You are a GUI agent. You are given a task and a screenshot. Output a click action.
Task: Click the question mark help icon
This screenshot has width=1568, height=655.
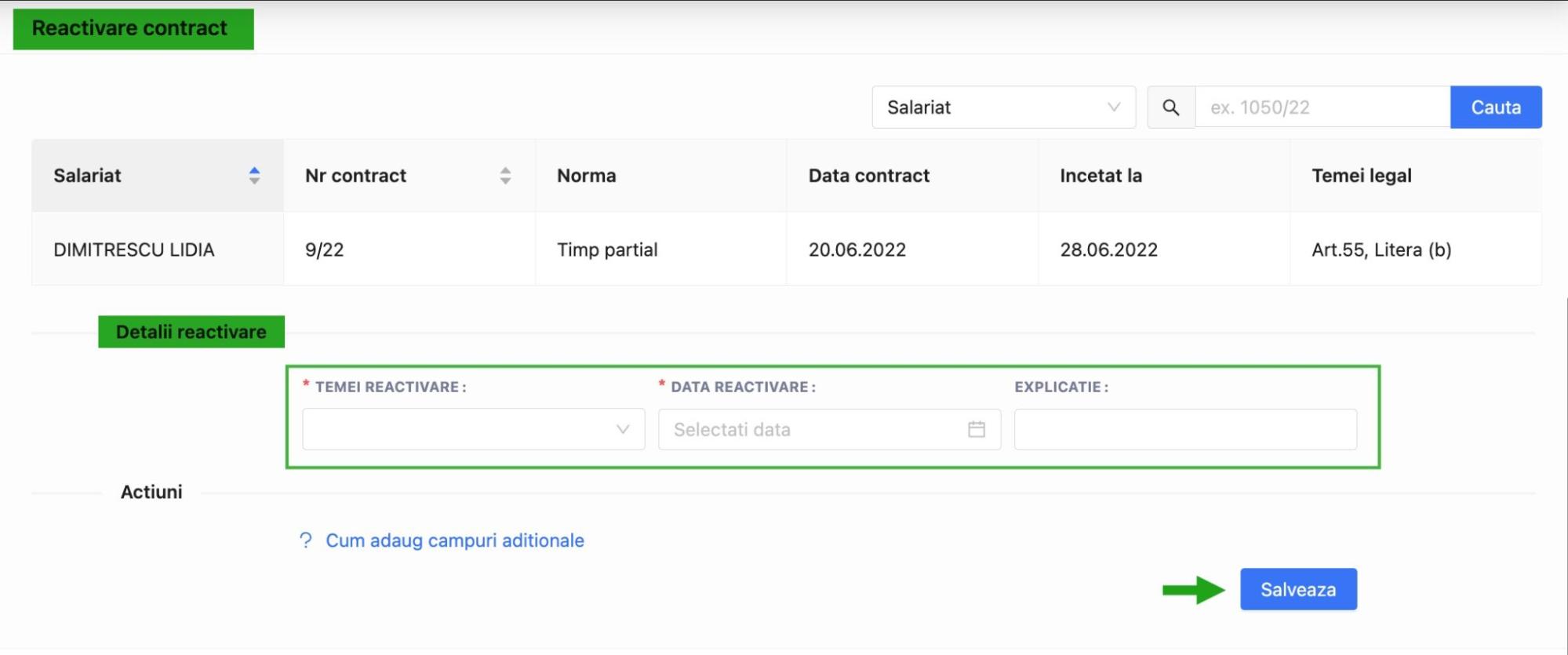tap(305, 540)
